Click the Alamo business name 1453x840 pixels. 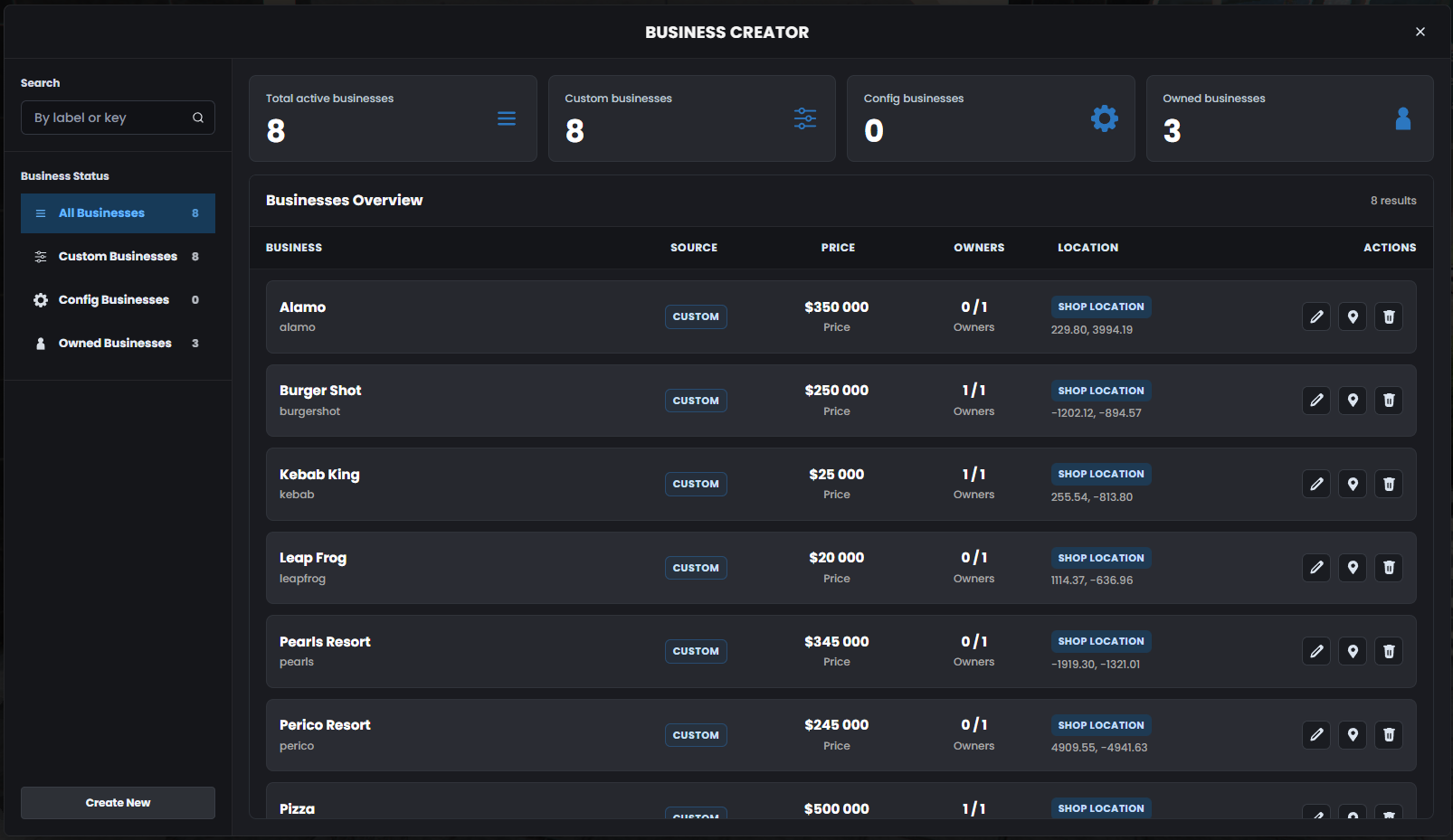[302, 307]
